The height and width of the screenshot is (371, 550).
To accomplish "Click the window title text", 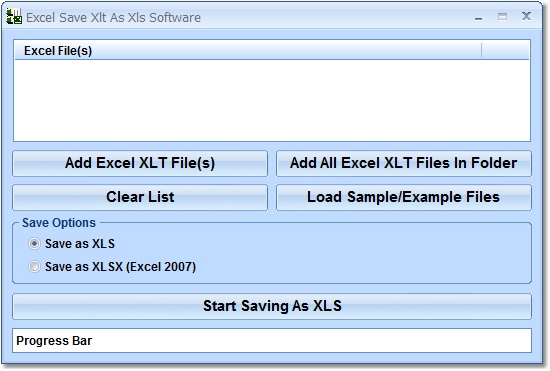I will [x=113, y=18].
